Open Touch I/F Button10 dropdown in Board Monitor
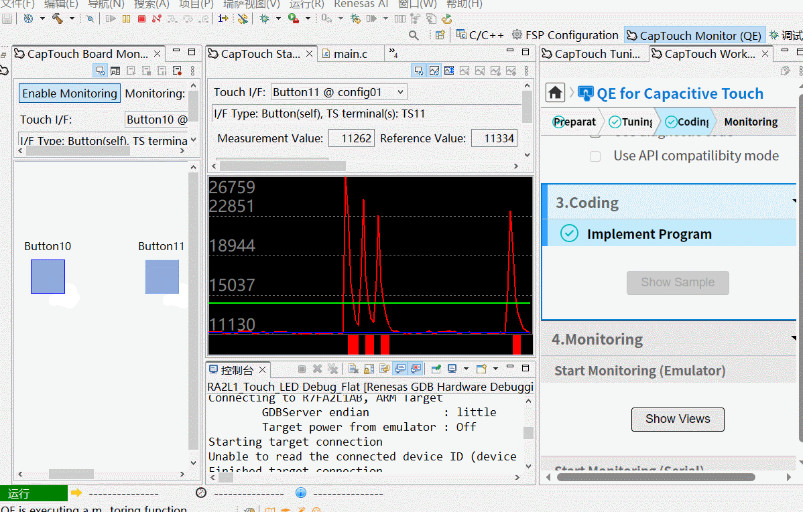Screen dimensions: 803x512 point(156,120)
